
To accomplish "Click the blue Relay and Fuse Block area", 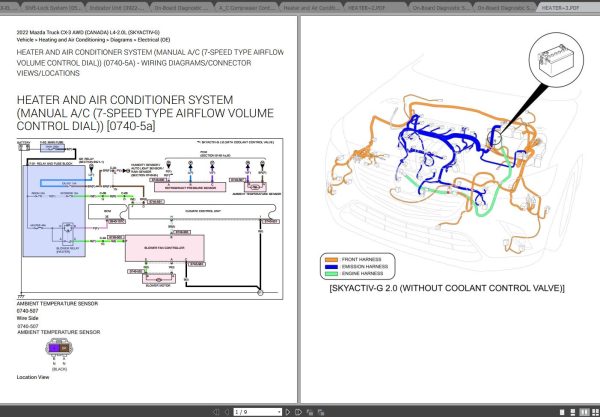I will 54,210.
